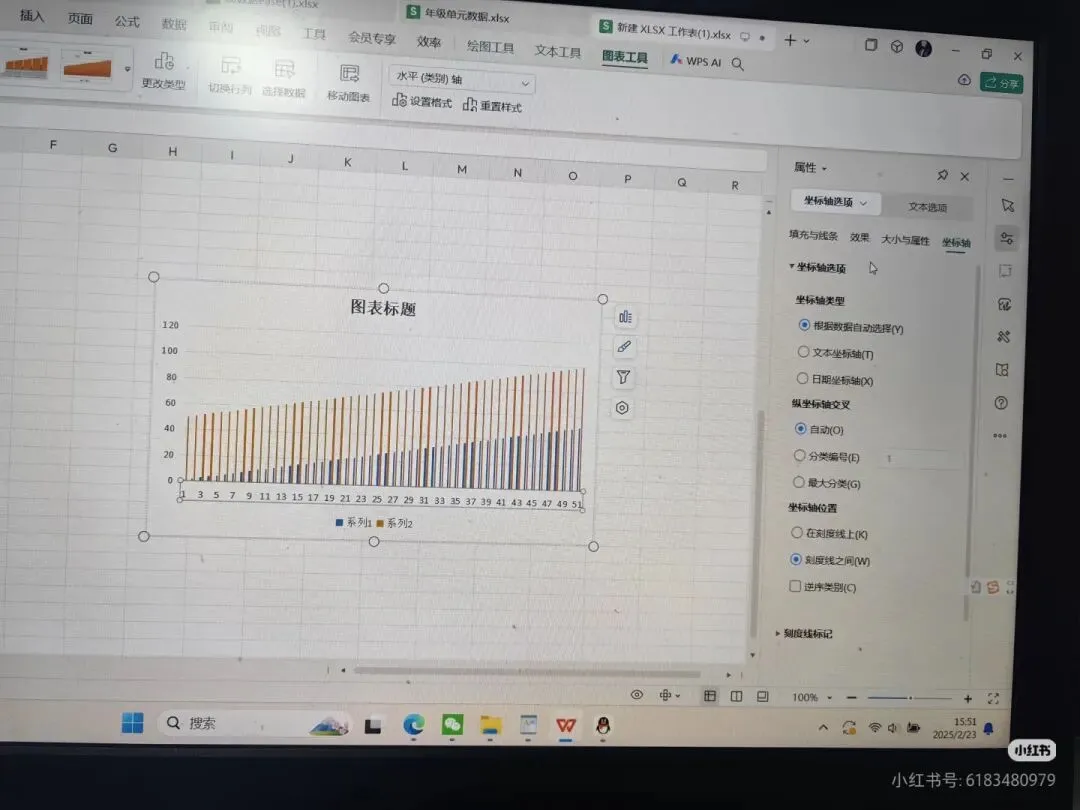The image size is (1080, 810).
Task: Open size and properties (大小与属性) tab
Action: click(x=905, y=240)
